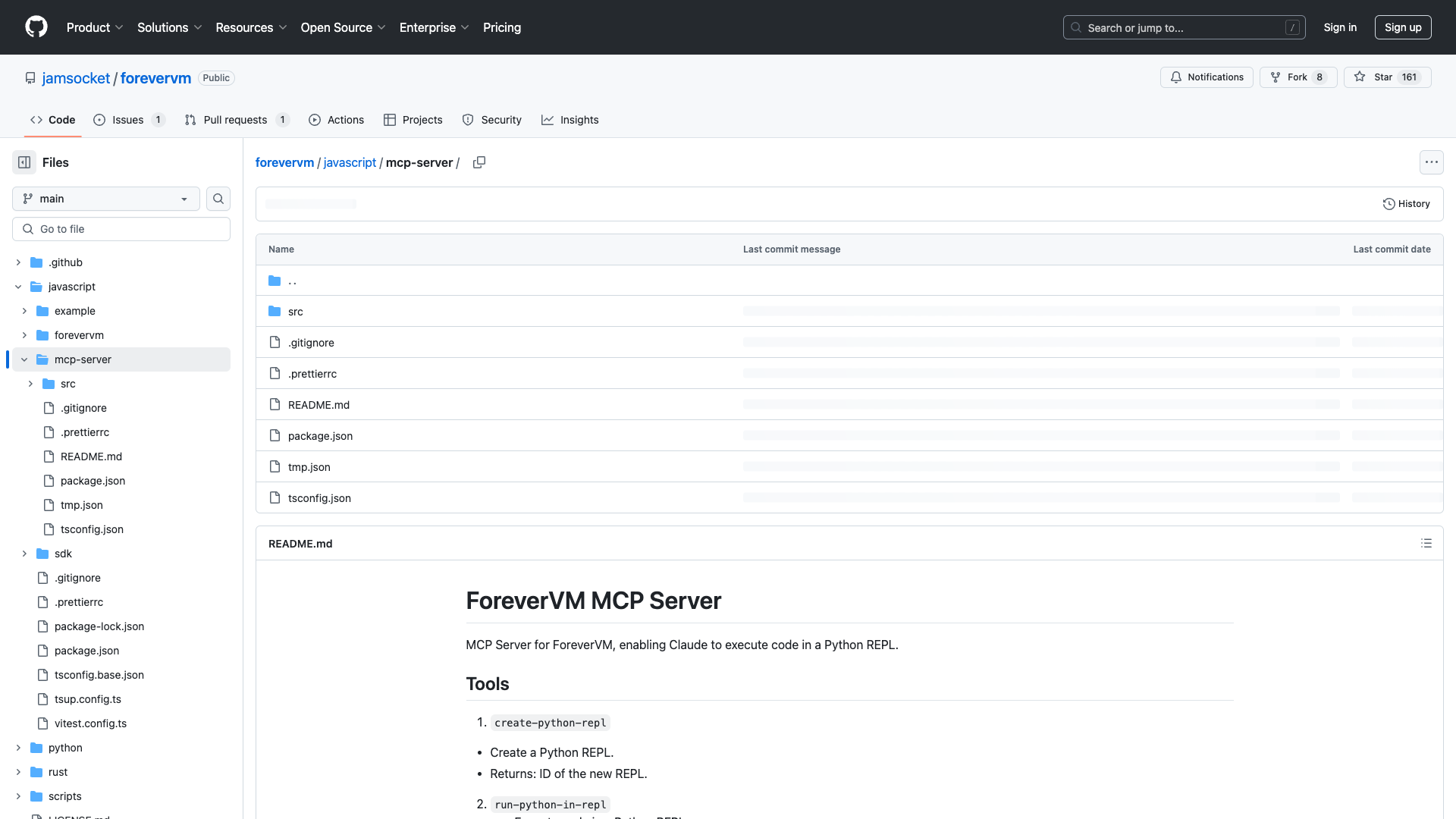Open the src folder link
The width and height of the screenshot is (1456, 819).
(x=295, y=311)
